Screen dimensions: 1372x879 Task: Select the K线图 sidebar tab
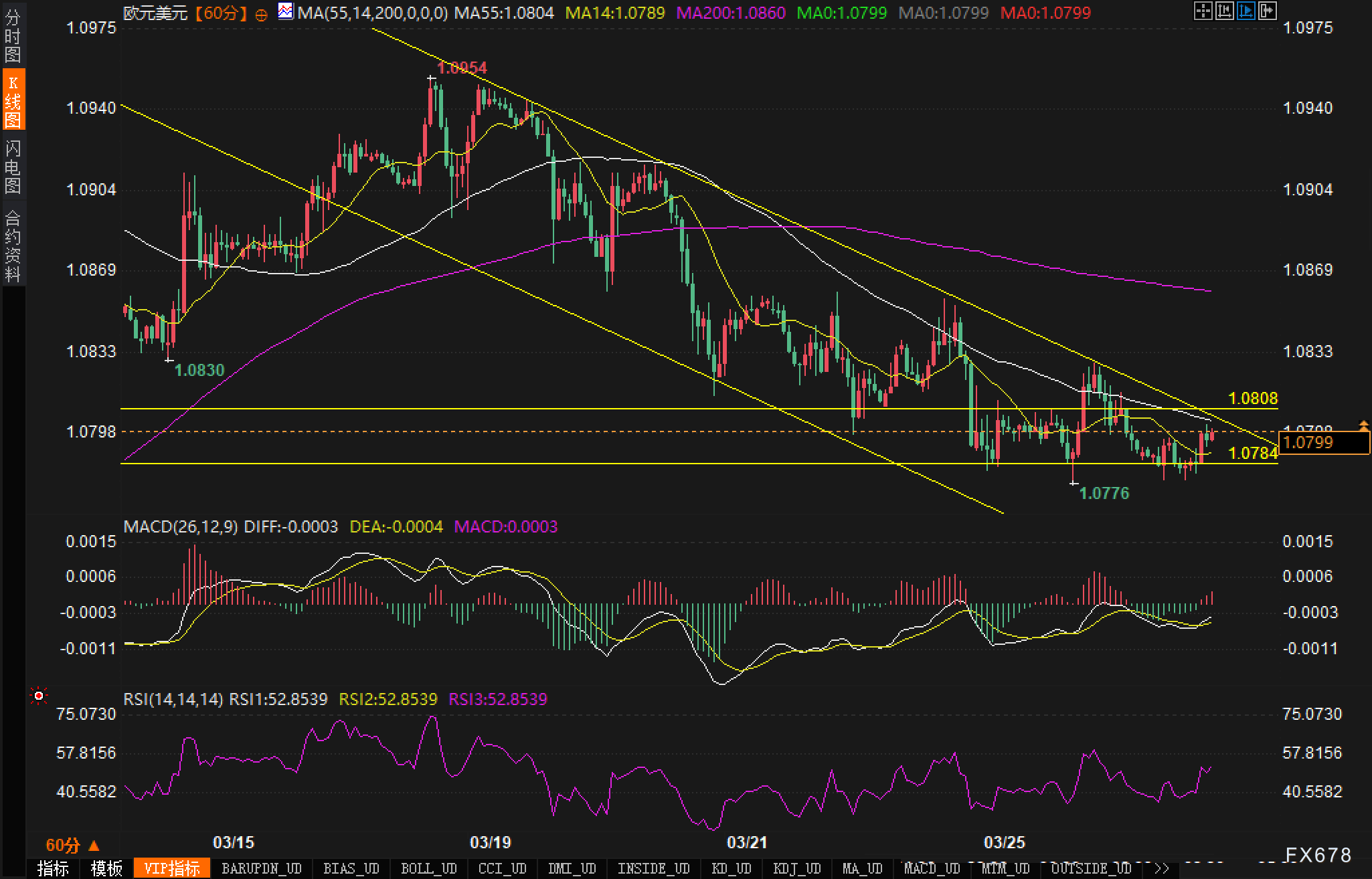tap(13, 101)
